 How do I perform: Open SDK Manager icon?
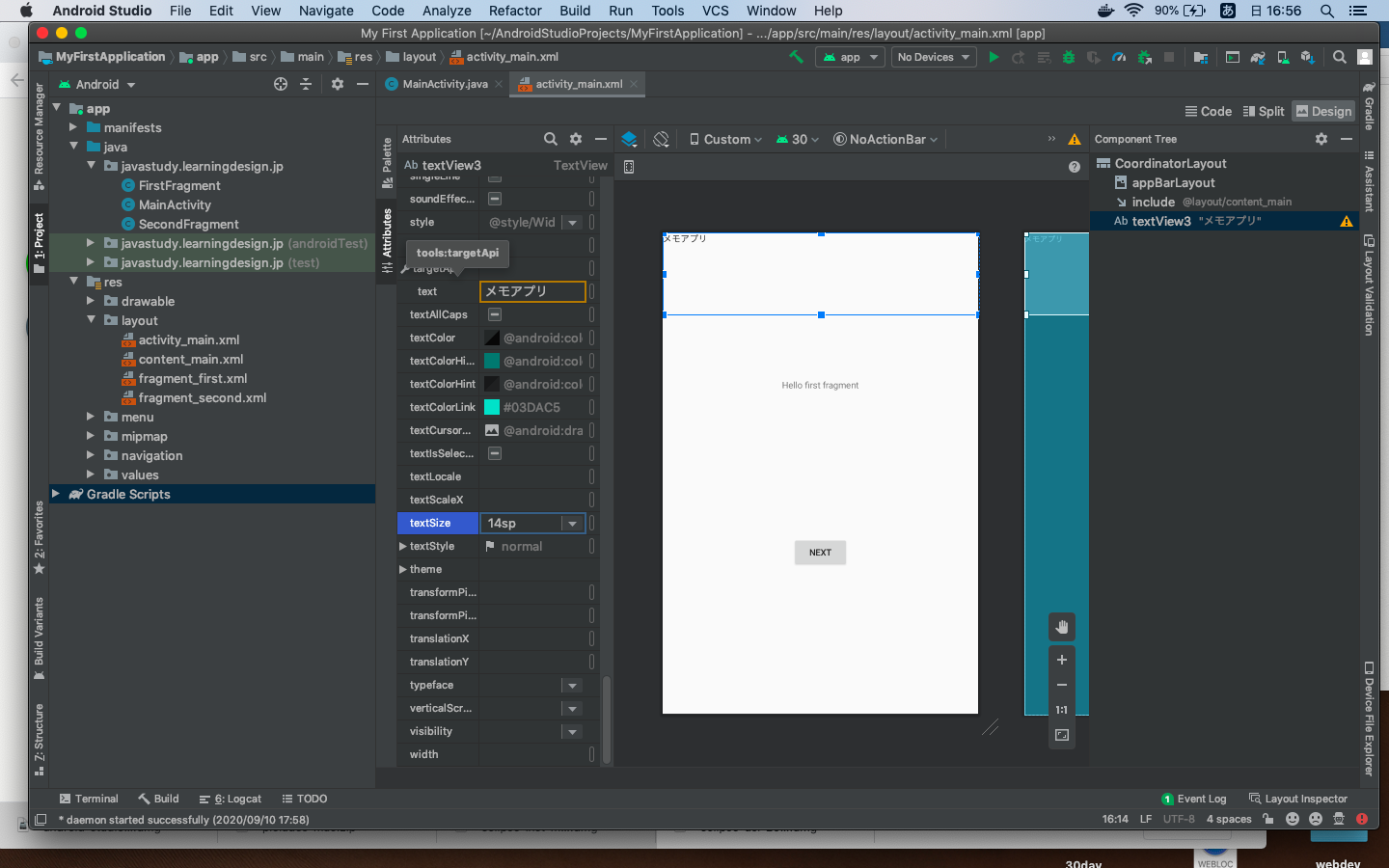point(1308,57)
